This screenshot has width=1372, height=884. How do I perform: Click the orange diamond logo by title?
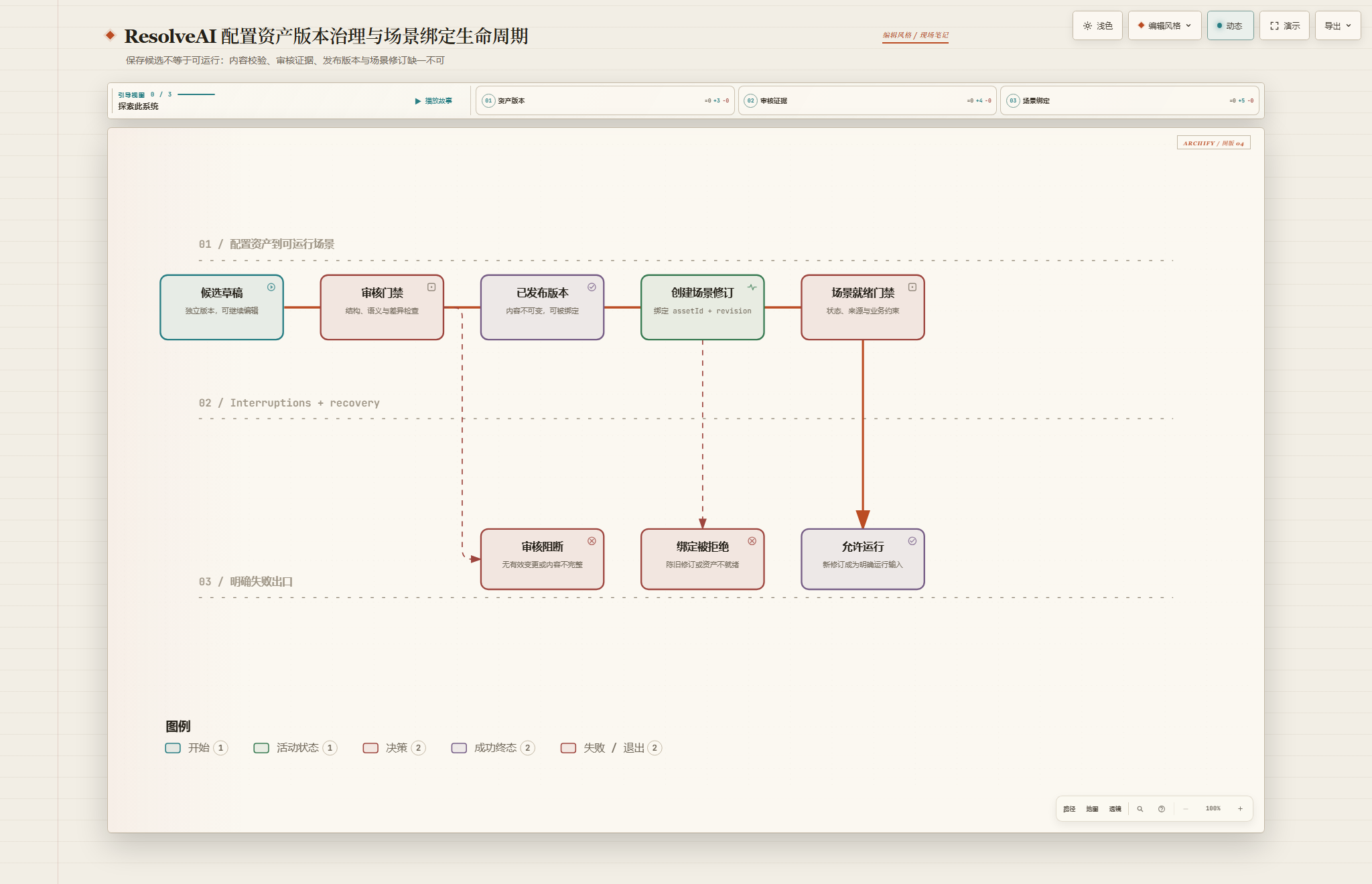pos(111,35)
